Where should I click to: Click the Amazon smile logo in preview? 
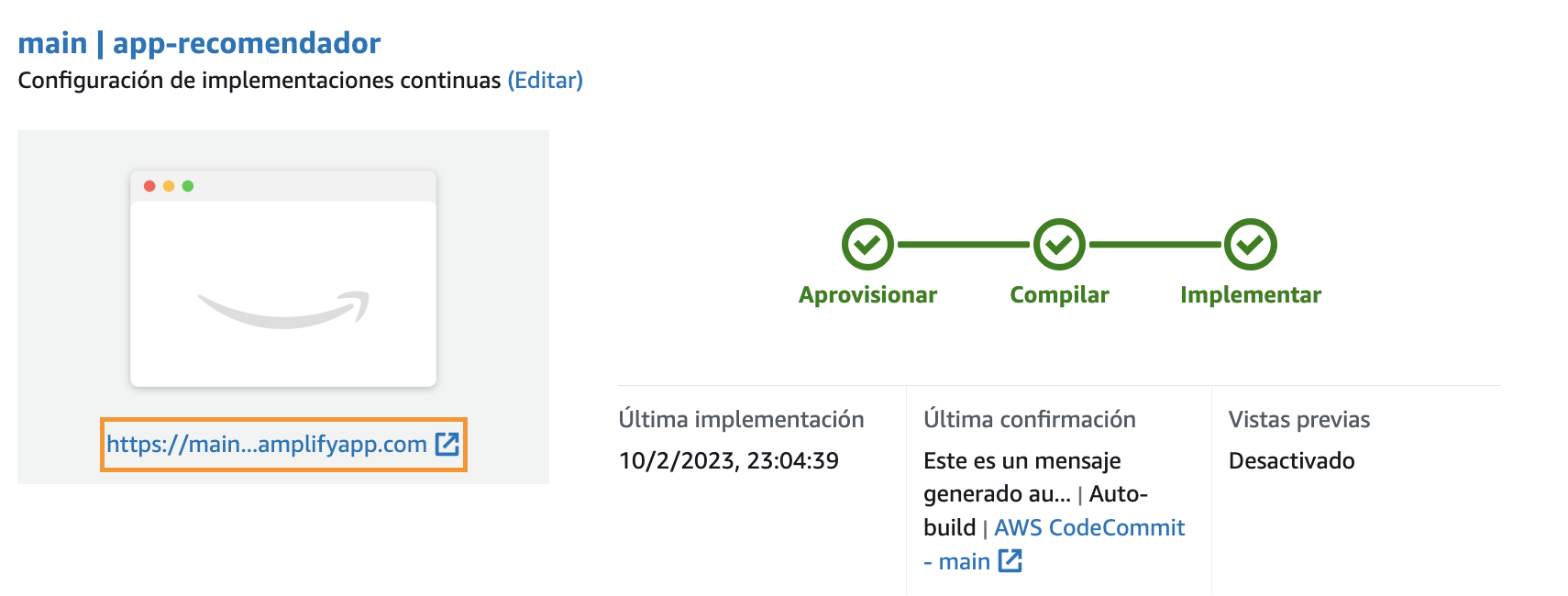(x=283, y=310)
